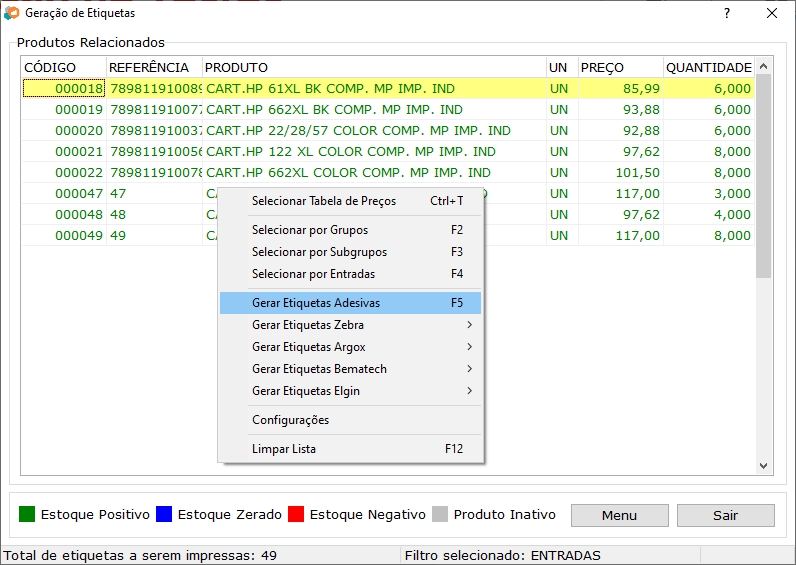Click the scrollbar up arrow

coord(764,66)
